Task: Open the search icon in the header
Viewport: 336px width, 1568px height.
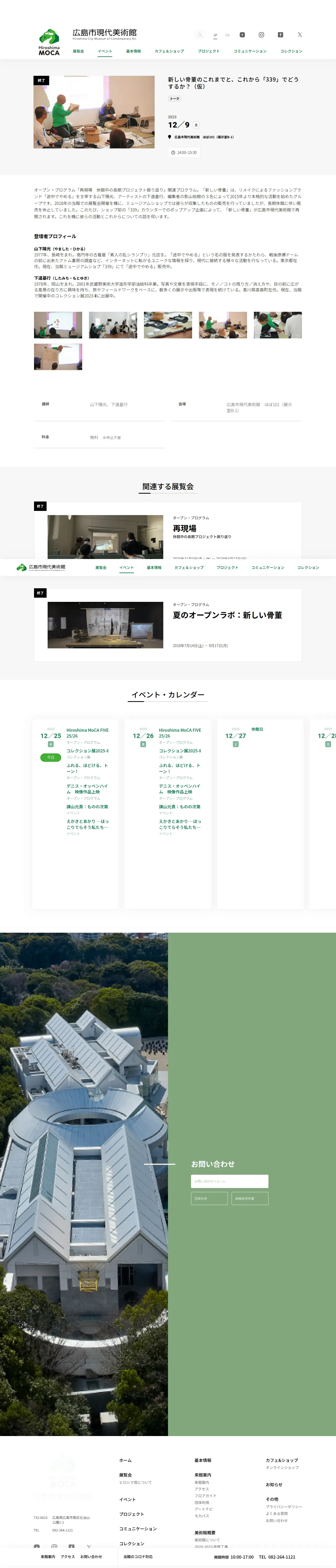Action: [x=199, y=35]
